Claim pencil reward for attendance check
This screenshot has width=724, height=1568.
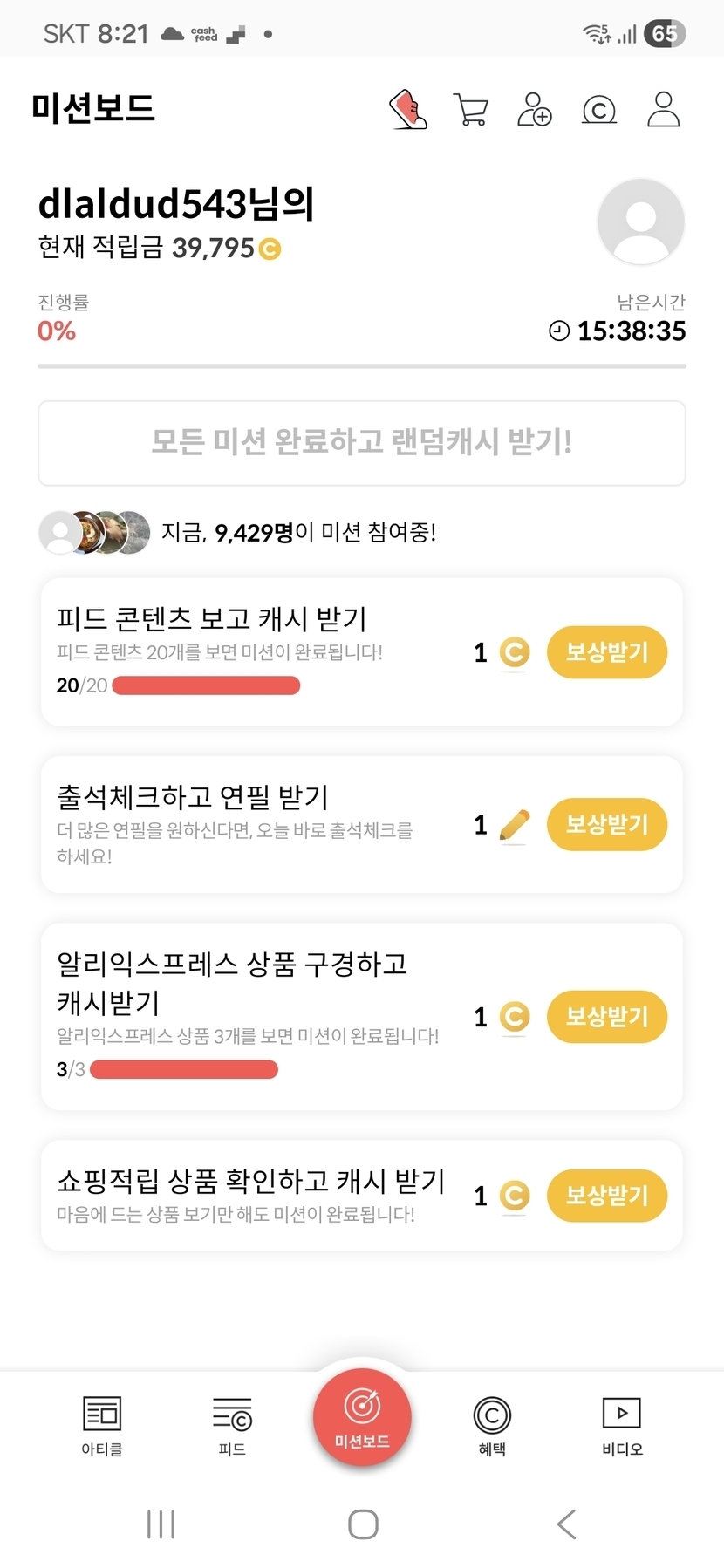(x=606, y=824)
